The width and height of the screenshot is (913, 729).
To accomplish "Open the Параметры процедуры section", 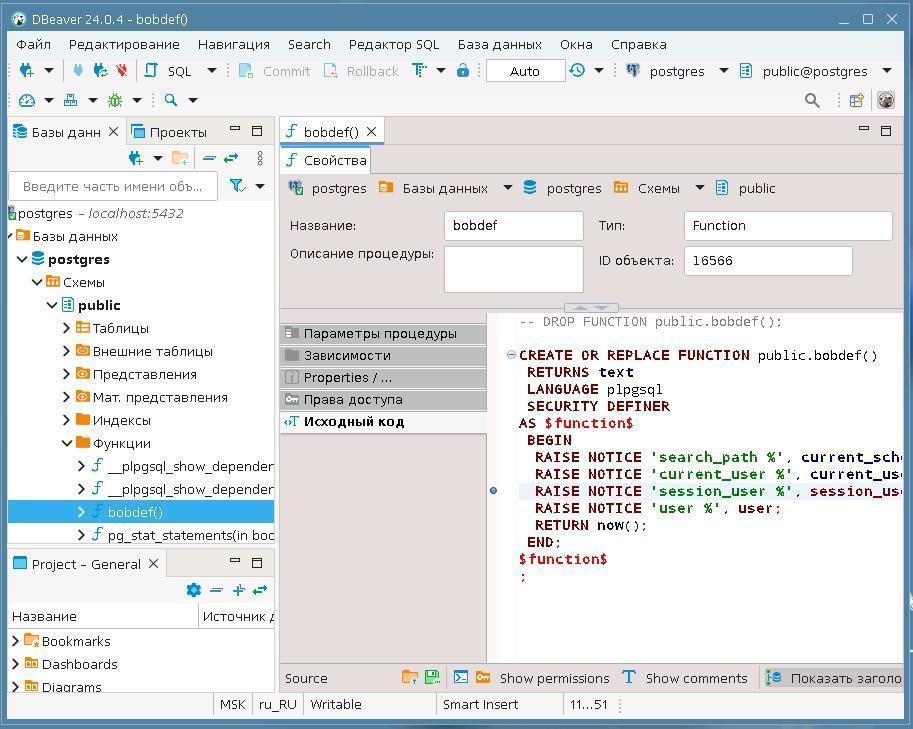I will 379,333.
